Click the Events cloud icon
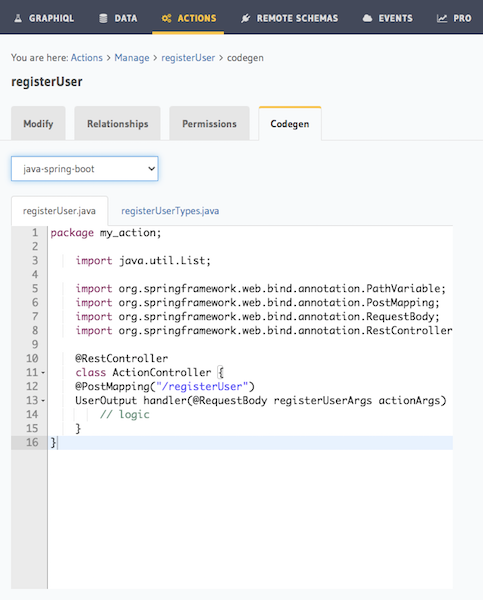Screen dimensions: 483x600 coord(367,18)
